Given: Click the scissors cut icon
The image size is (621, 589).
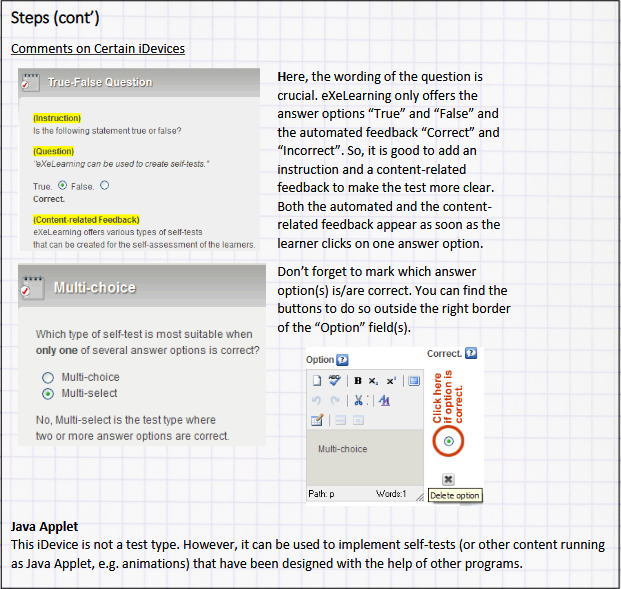Looking at the screenshot, I should tap(358, 400).
